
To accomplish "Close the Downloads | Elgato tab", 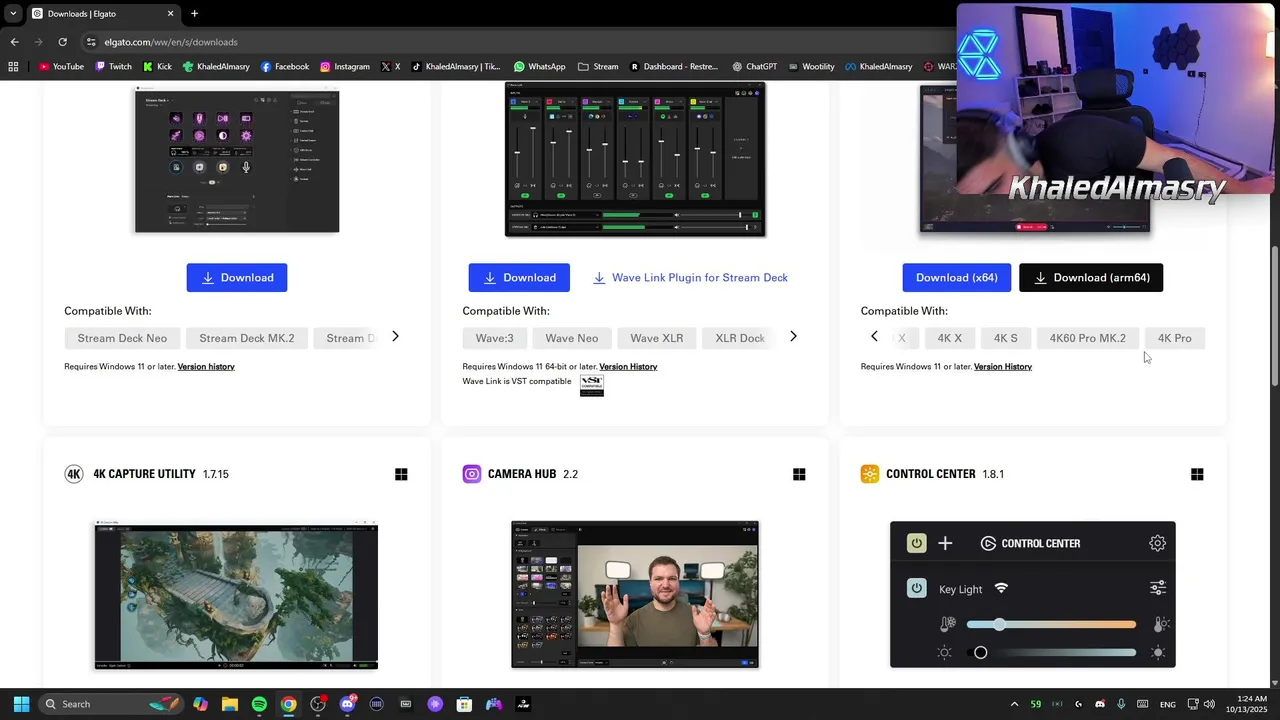I will click(x=170, y=14).
